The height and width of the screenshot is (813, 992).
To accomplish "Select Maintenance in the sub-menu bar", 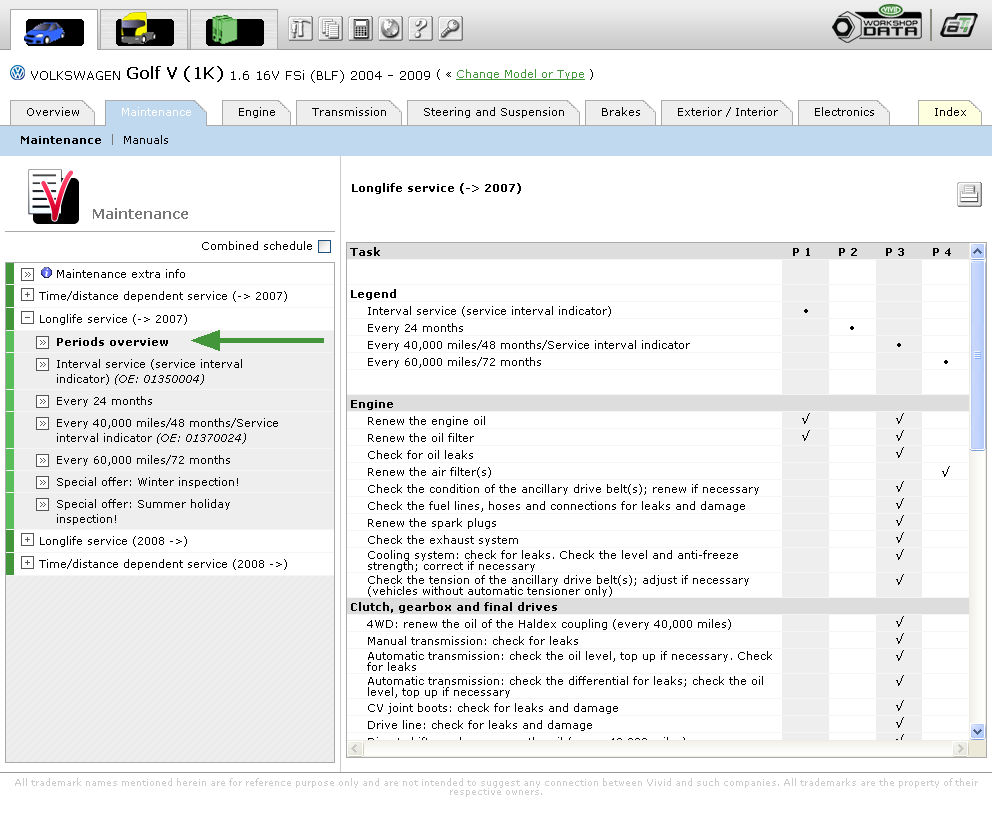I will (x=61, y=140).
